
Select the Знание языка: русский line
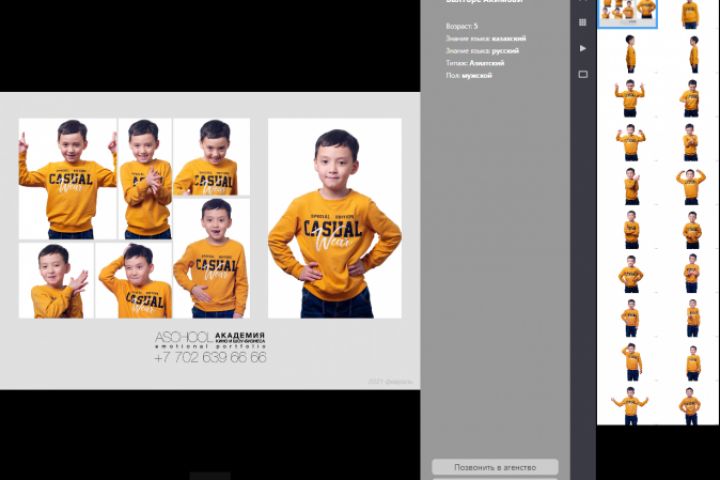pos(482,51)
